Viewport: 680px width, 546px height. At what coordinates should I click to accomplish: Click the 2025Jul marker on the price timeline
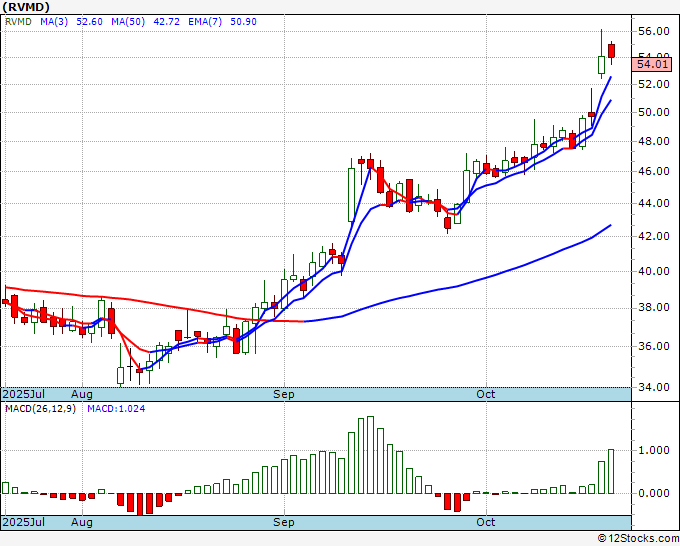(24, 394)
